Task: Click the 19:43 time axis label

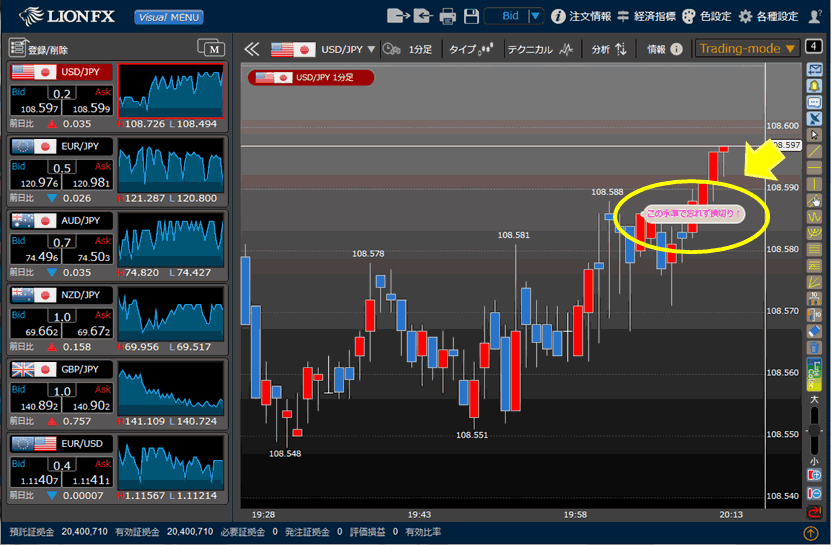Action: (x=419, y=515)
